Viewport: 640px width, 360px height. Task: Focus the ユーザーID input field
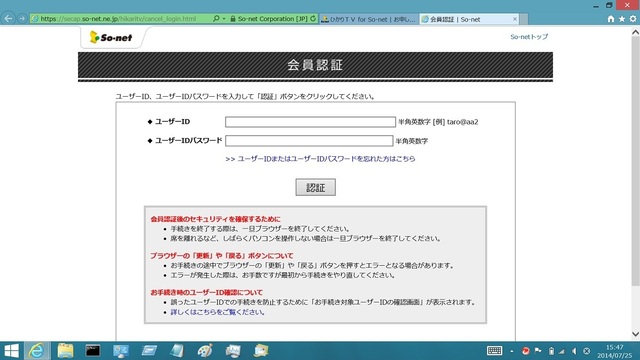[310, 122]
